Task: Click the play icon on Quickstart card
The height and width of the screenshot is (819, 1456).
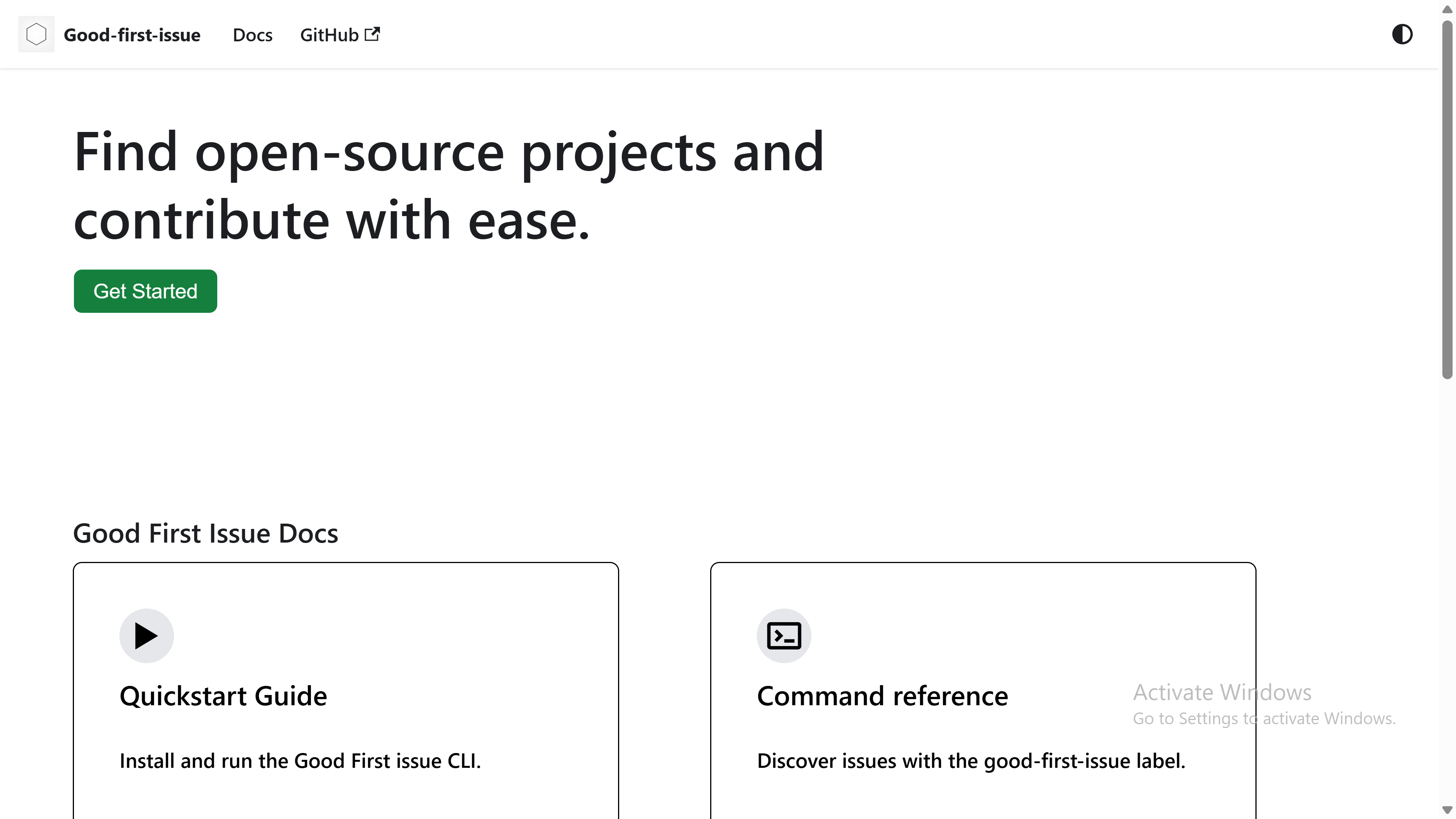Action: click(146, 636)
